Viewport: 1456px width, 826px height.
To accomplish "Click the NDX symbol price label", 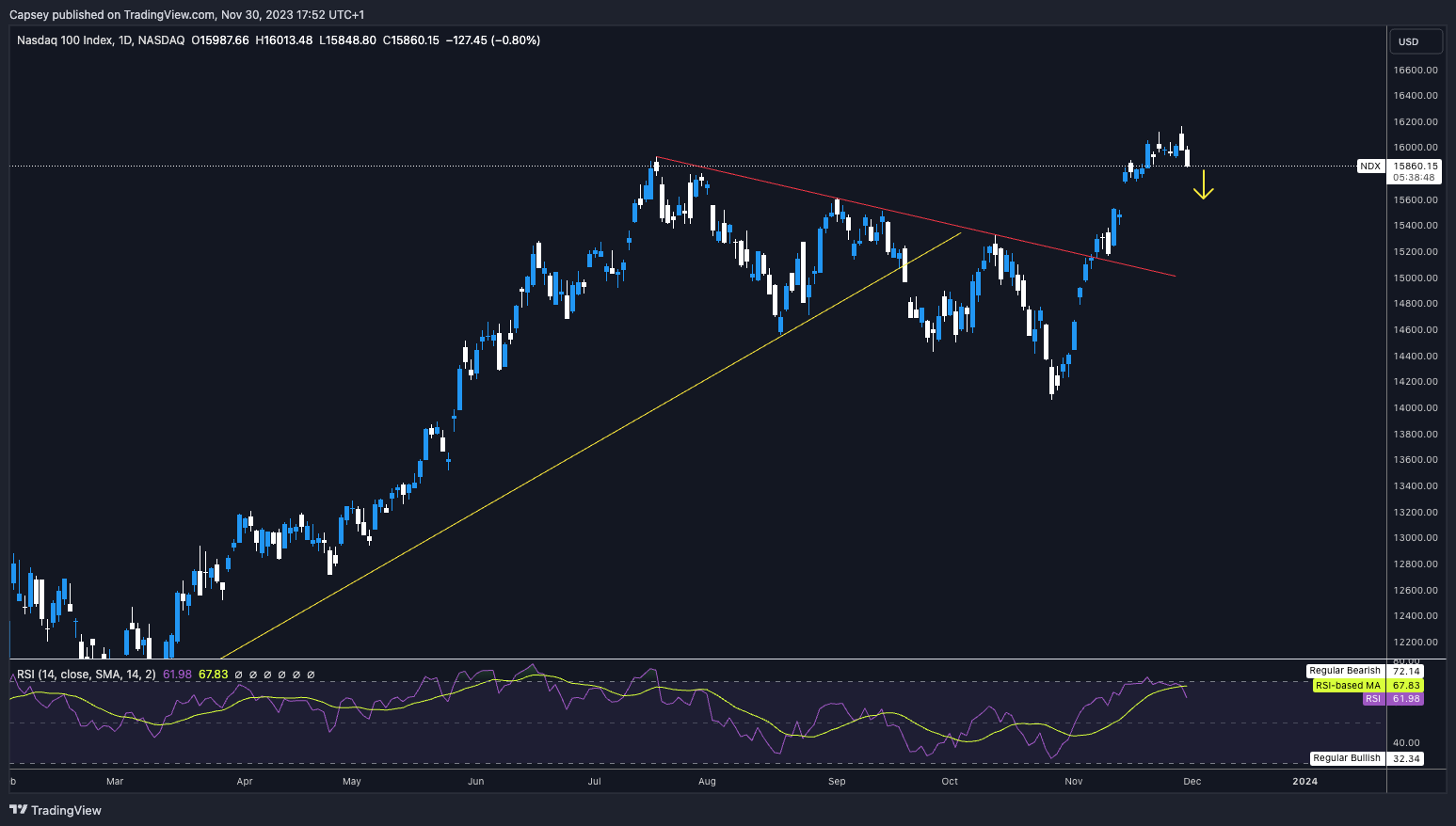I will (x=1369, y=167).
